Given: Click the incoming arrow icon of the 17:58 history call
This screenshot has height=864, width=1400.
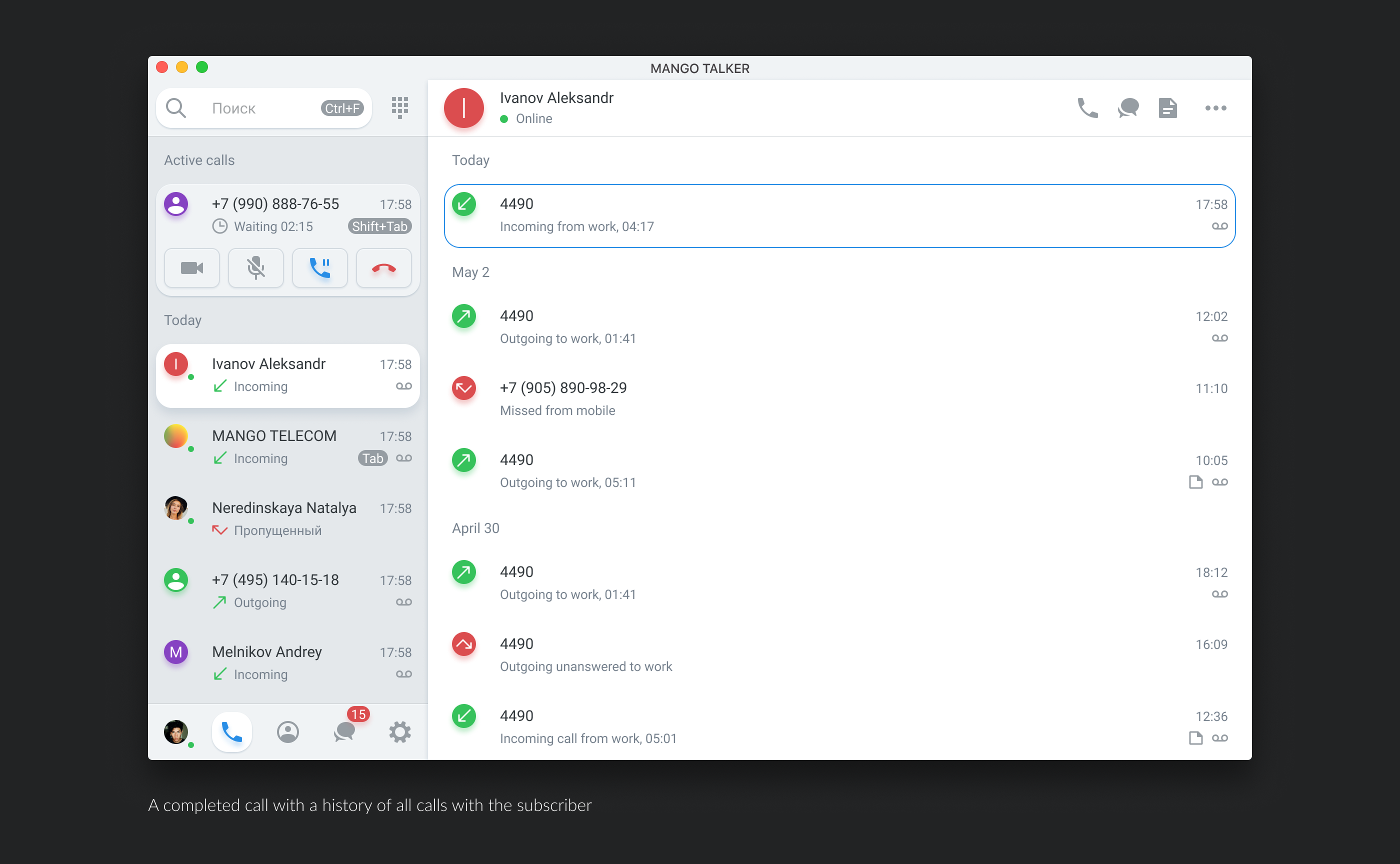Looking at the screenshot, I should (464, 204).
